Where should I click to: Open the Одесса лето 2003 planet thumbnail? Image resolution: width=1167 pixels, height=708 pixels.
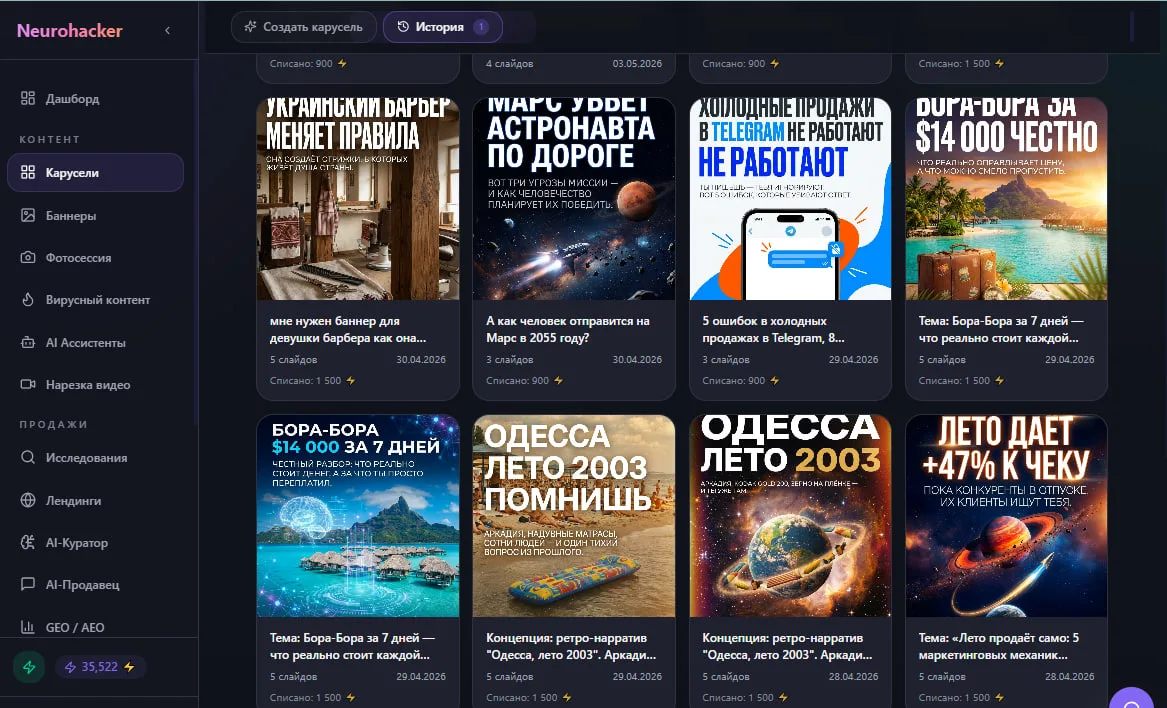click(x=790, y=516)
